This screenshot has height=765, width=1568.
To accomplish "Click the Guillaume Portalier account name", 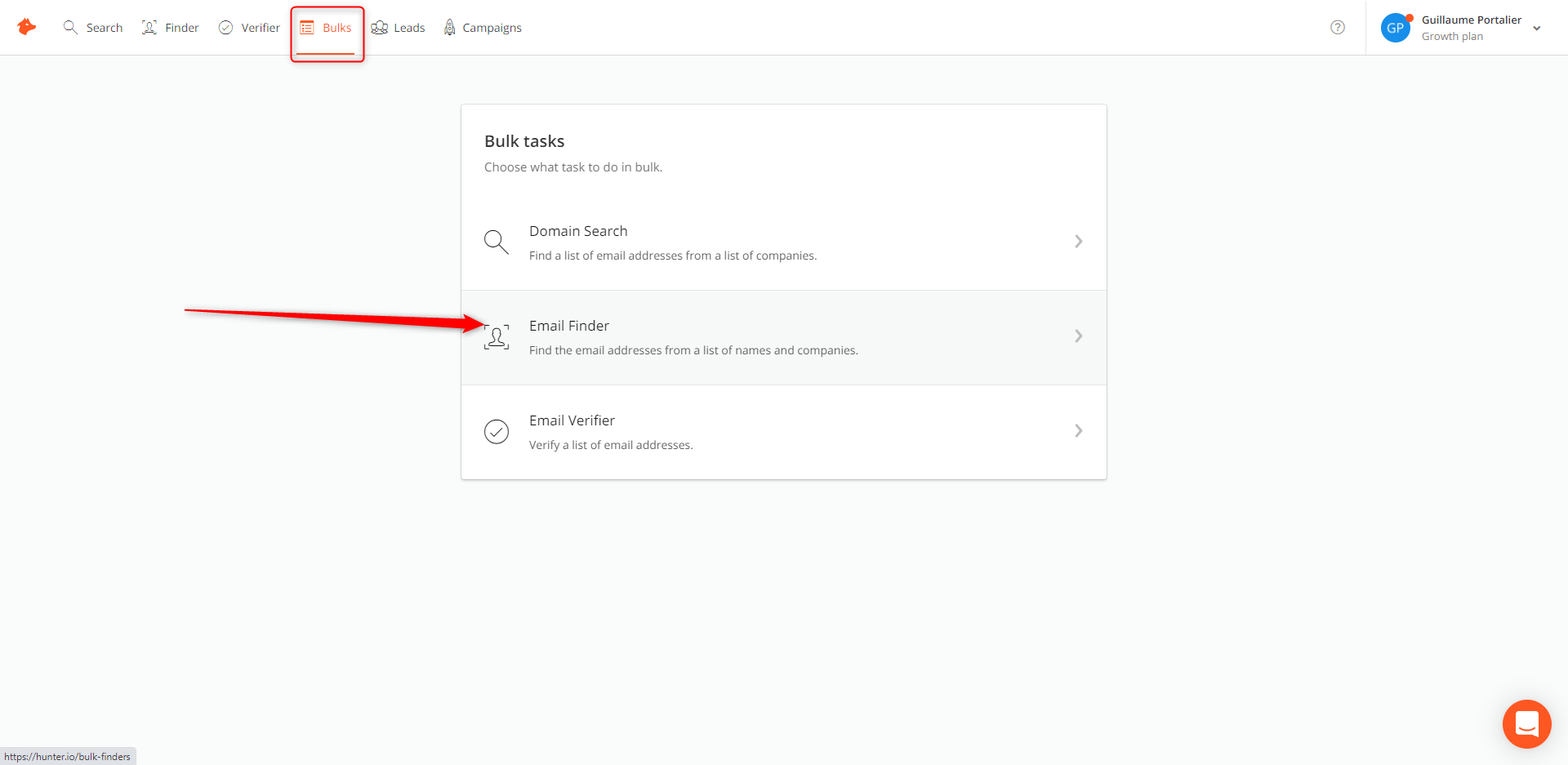I will pyautogui.click(x=1472, y=20).
